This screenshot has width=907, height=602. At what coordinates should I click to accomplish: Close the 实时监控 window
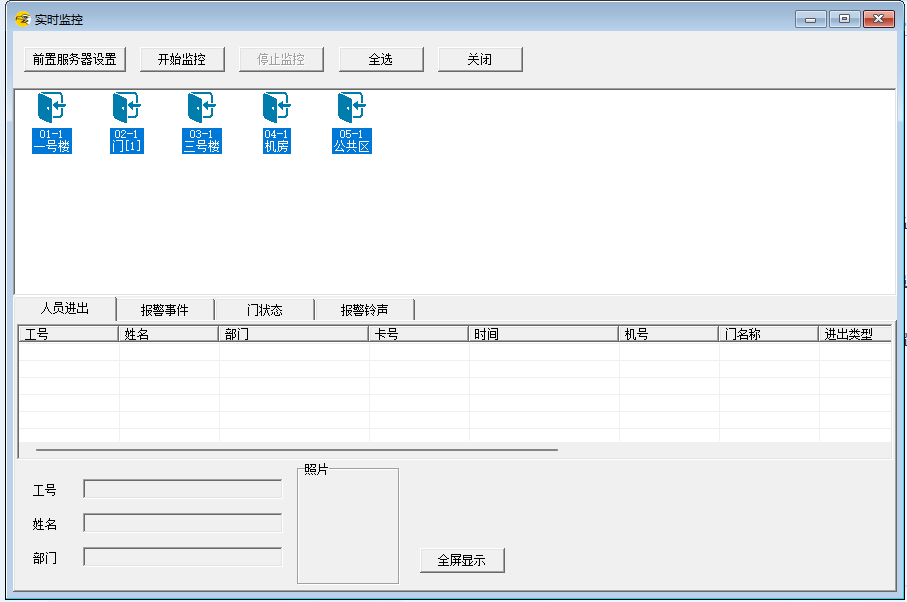coord(879,19)
